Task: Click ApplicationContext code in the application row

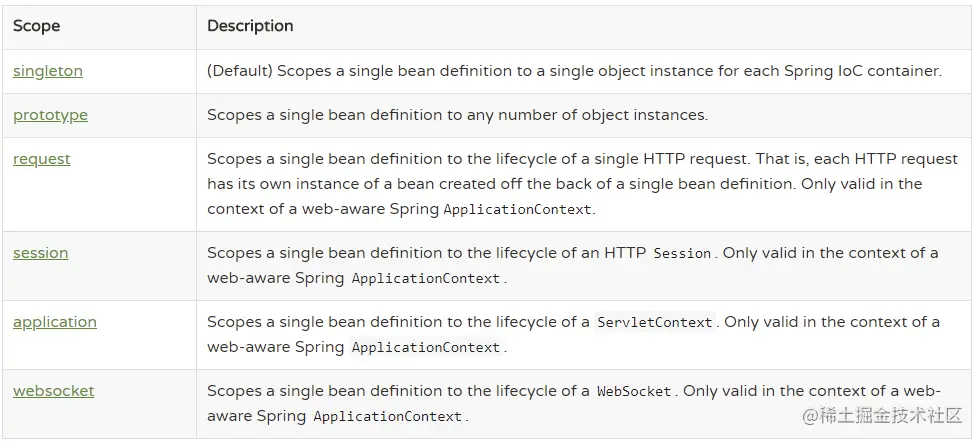Action: click(x=425, y=348)
